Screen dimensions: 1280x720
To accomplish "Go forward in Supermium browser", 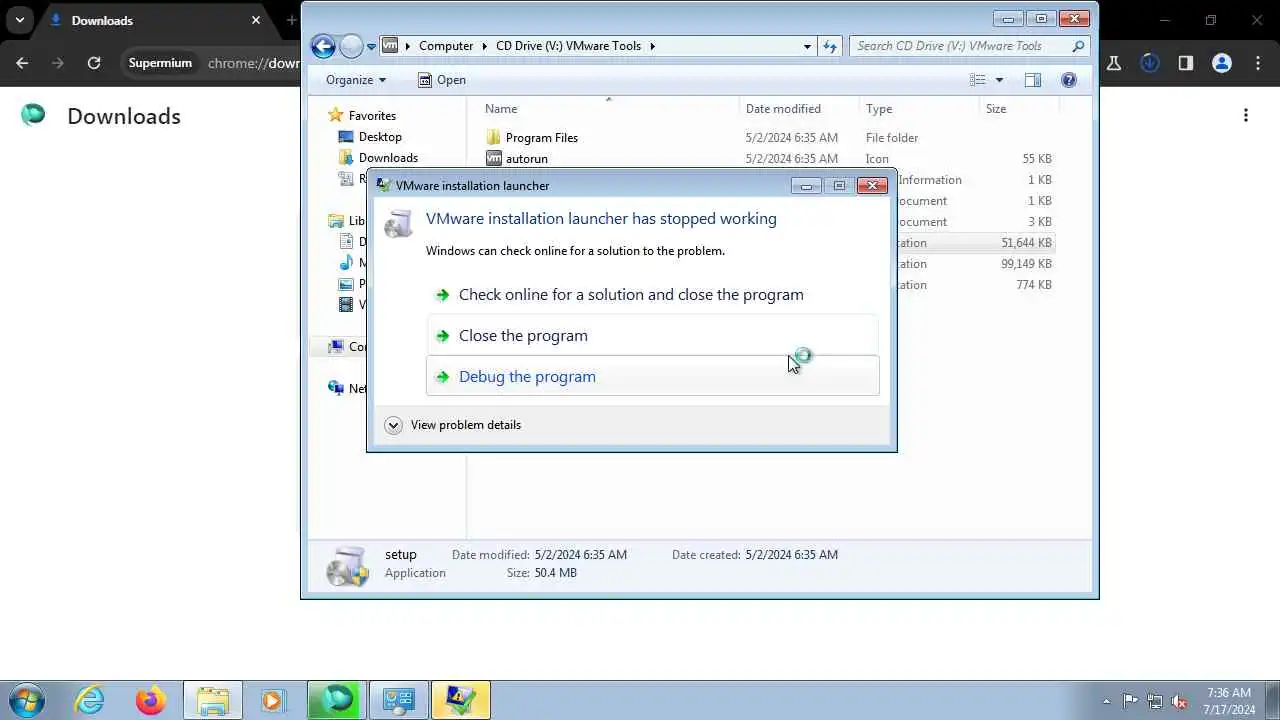I will (57, 63).
